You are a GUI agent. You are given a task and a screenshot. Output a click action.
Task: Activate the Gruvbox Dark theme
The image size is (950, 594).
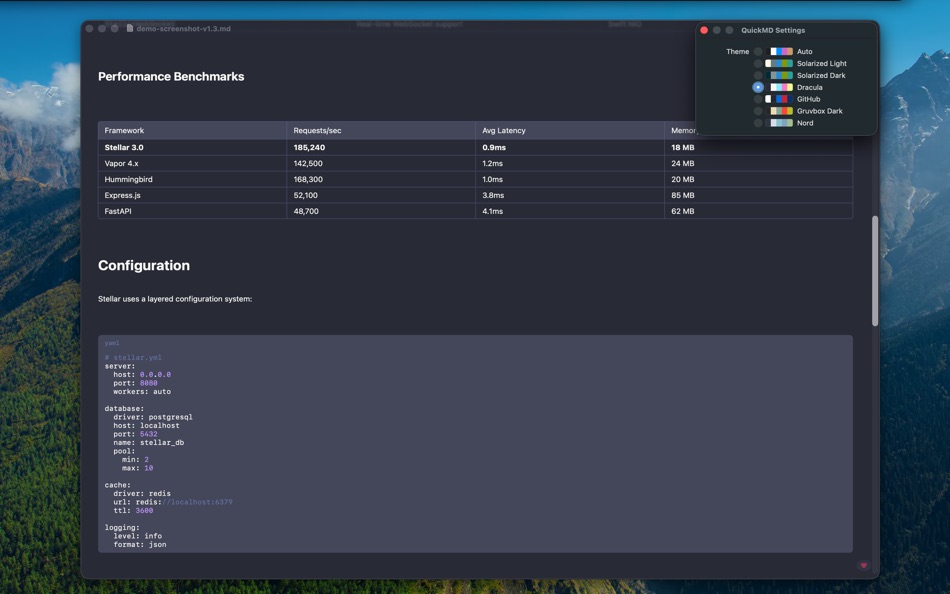click(758, 111)
